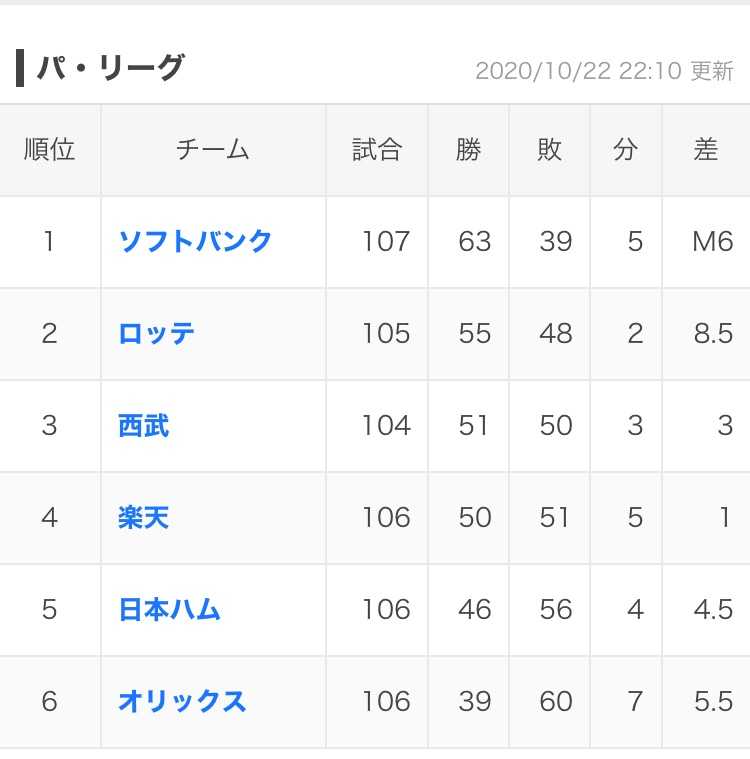Open the ロッテ team link
The width and height of the screenshot is (750, 759).
click(156, 334)
